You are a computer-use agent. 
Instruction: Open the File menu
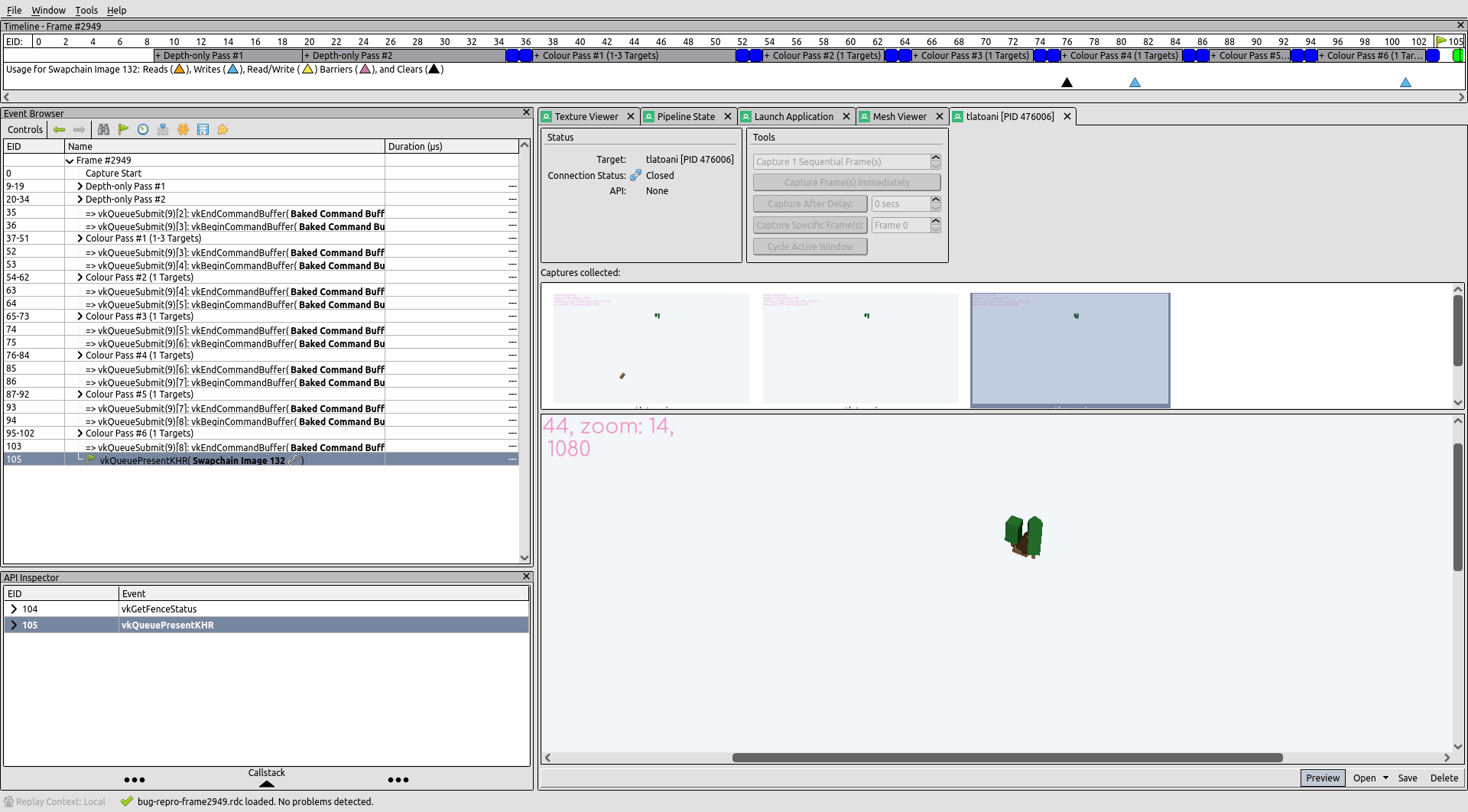pyautogui.click(x=14, y=10)
